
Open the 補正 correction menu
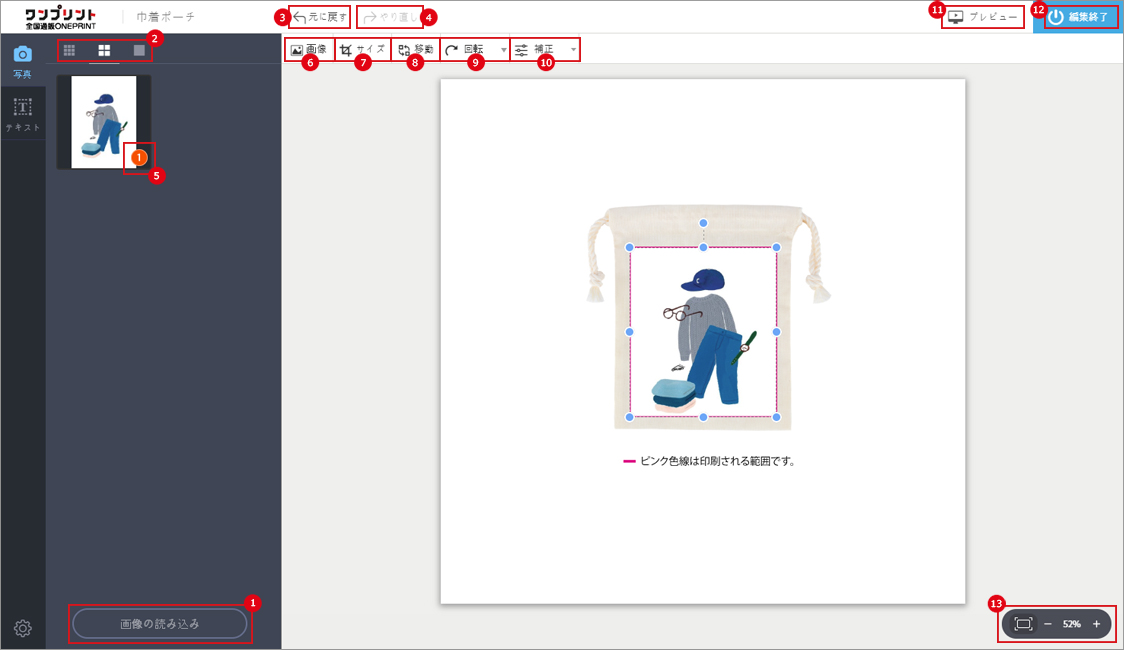click(x=535, y=49)
